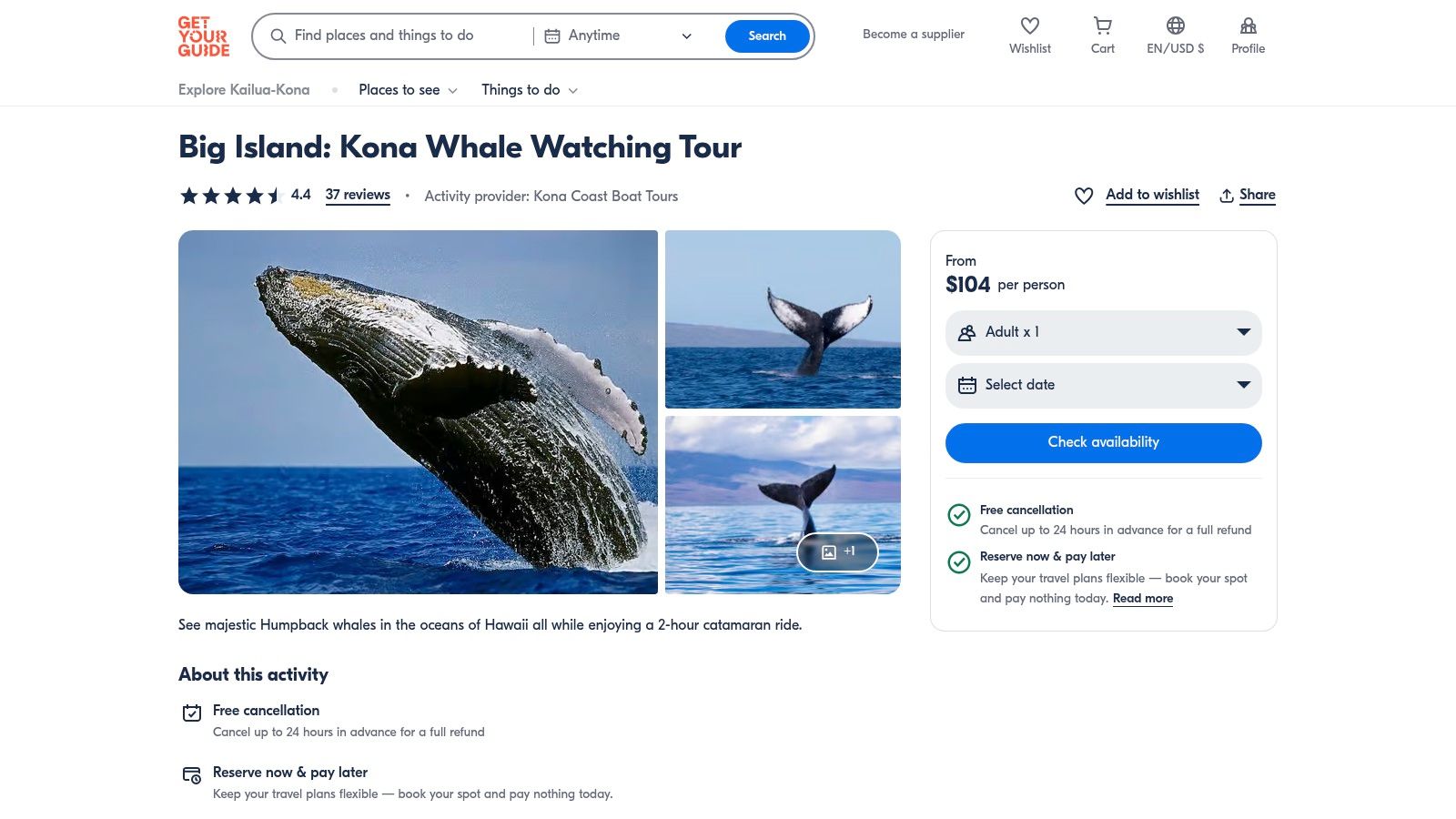The width and height of the screenshot is (1456, 819).
Task: Expand the Adult x 1 participant selector
Action: 1102,332
